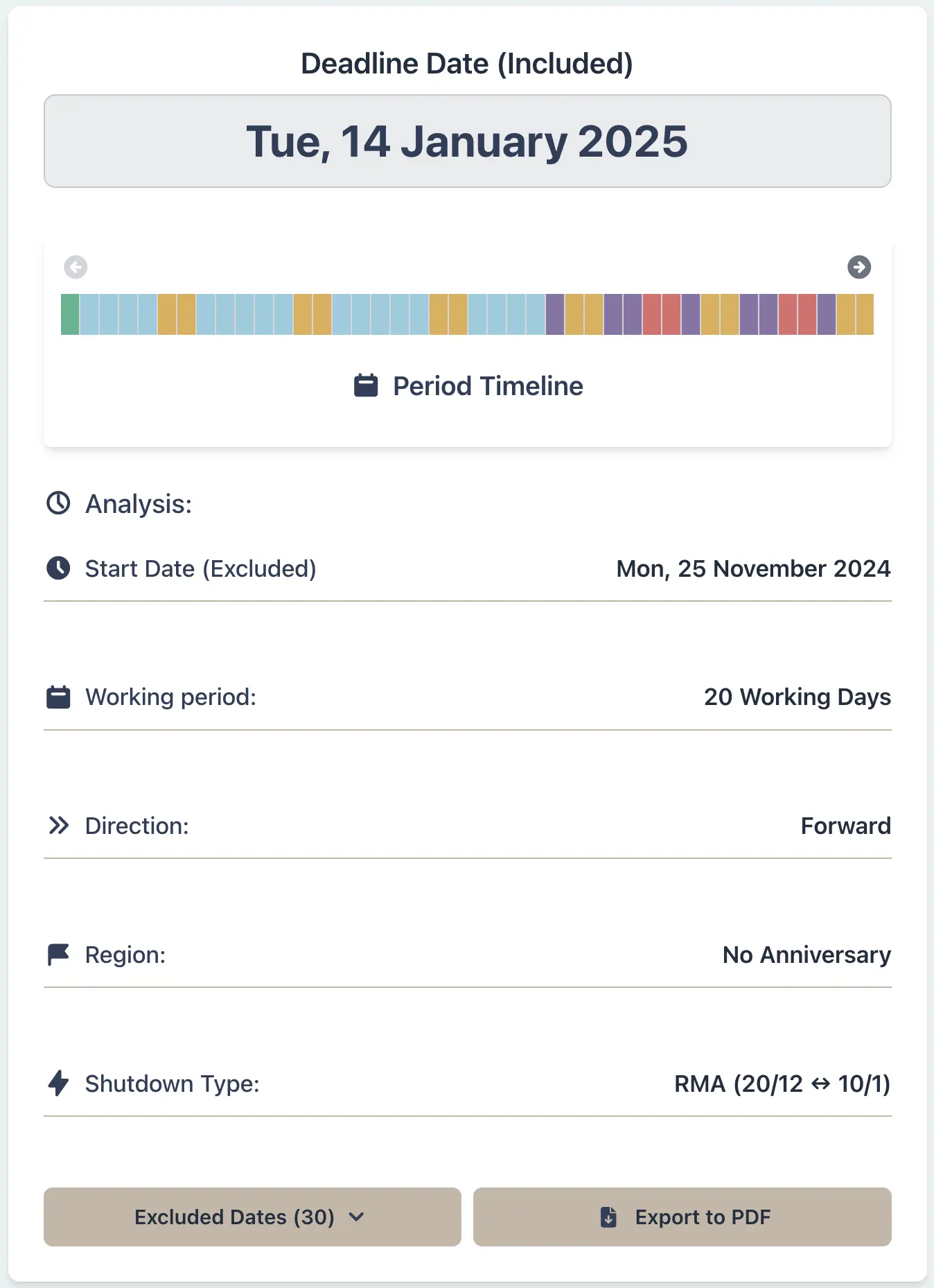Expand the Excluded Dates list
The width and height of the screenshot is (934, 1288).
[252, 1217]
